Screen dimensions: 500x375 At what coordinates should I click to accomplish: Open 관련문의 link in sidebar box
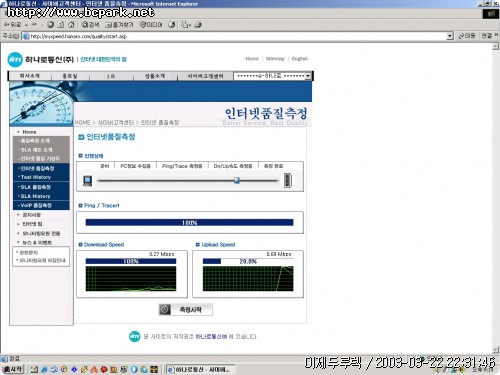pyautogui.click(x=29, y=252)
